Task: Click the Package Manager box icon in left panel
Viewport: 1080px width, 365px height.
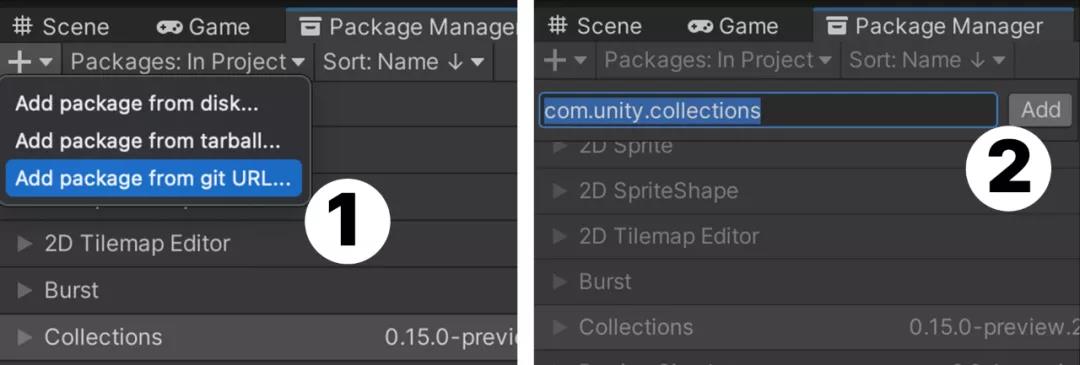Action: coord(311,27)
